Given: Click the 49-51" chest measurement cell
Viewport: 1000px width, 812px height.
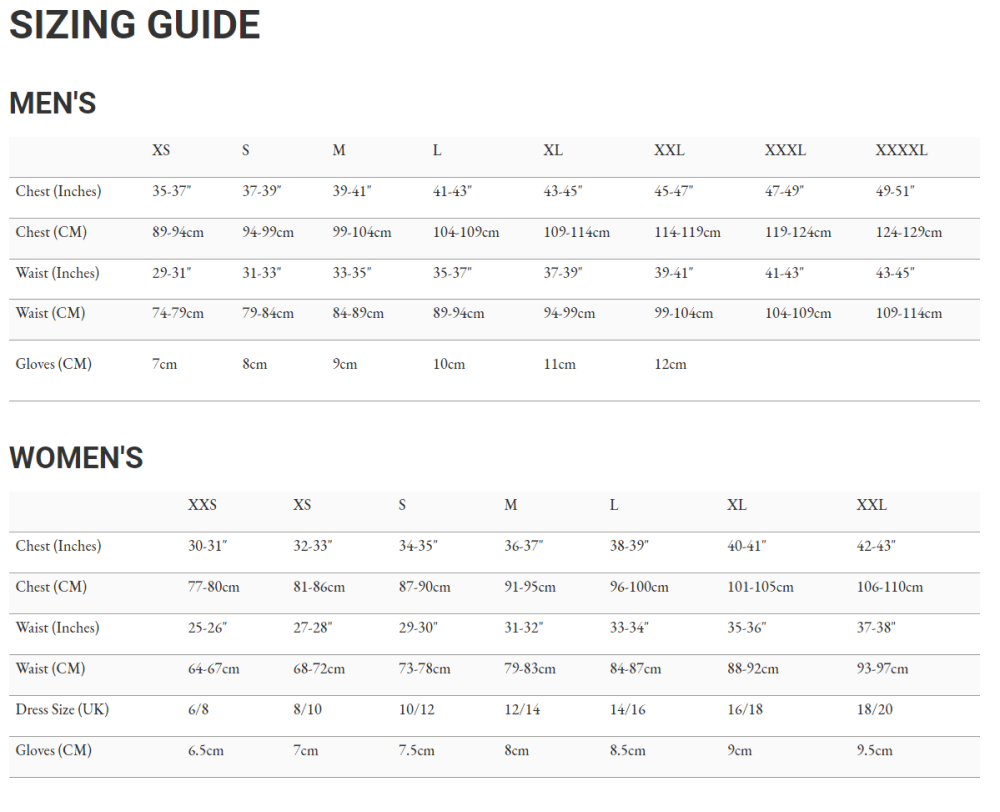Looking at the screenshot, I should (895, 192).
